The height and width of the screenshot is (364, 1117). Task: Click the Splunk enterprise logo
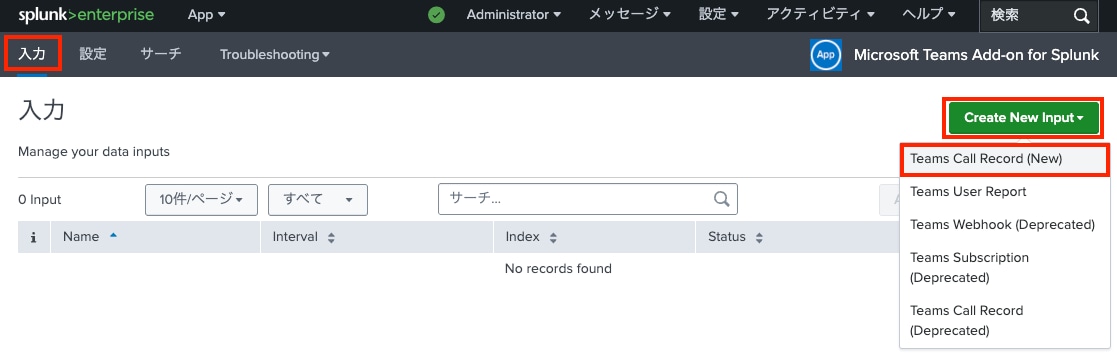[86, 14]
